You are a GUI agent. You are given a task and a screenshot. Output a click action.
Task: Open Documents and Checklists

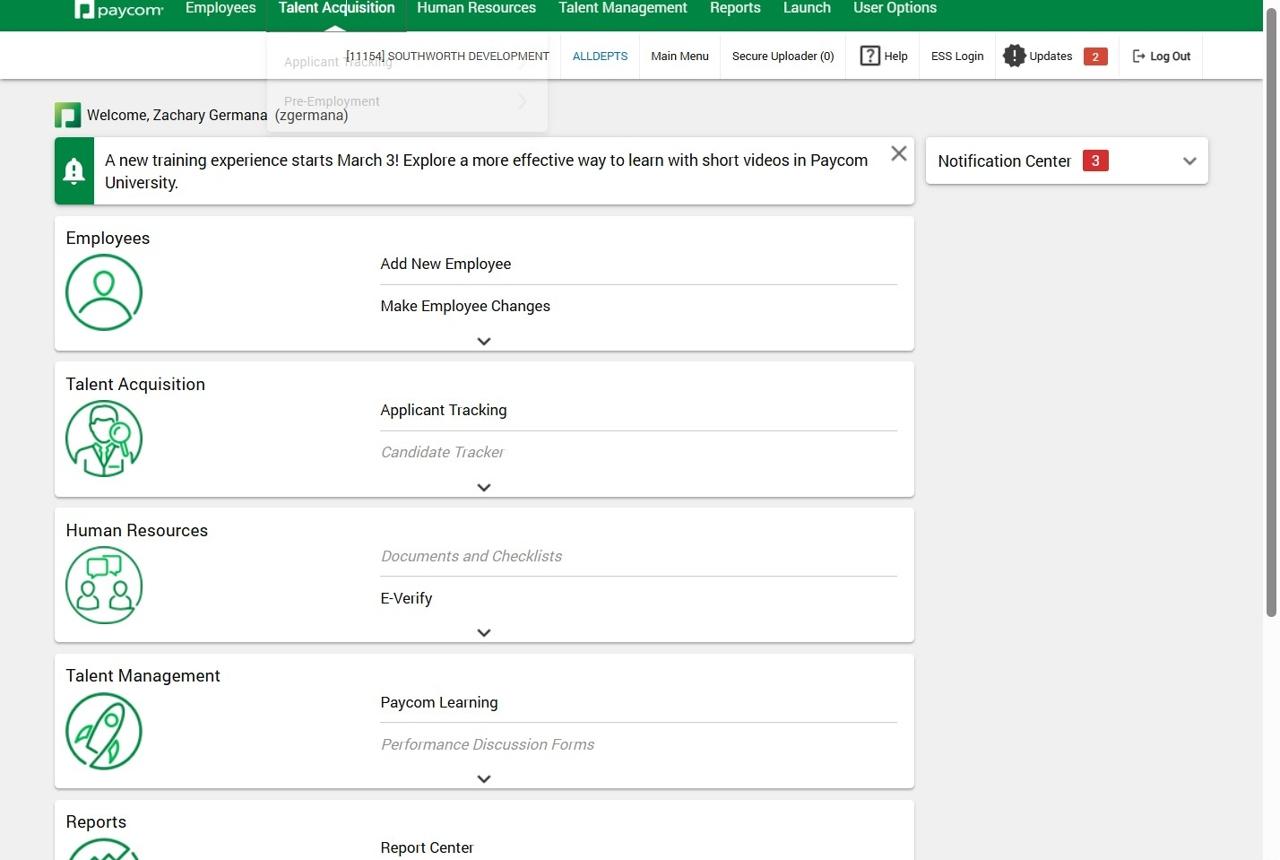coord(471,556)
